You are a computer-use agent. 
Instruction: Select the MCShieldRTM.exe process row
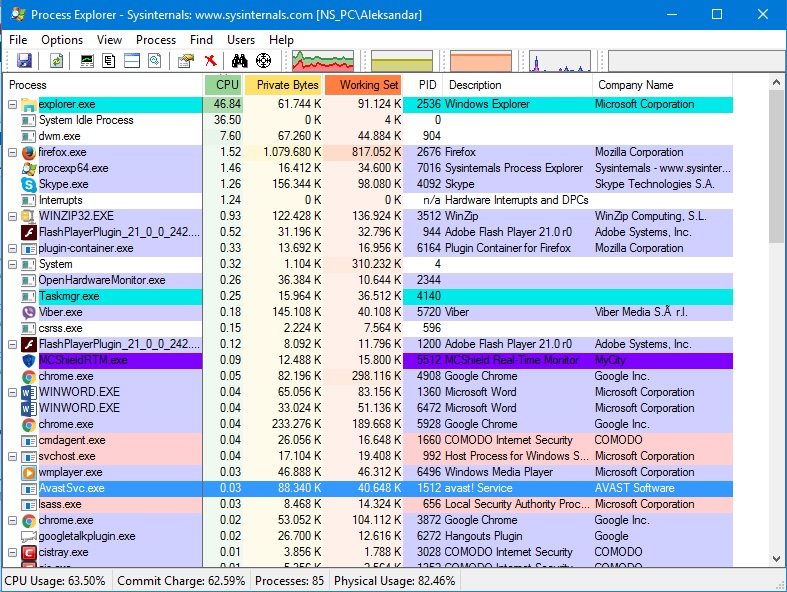(x=370, y=360)
